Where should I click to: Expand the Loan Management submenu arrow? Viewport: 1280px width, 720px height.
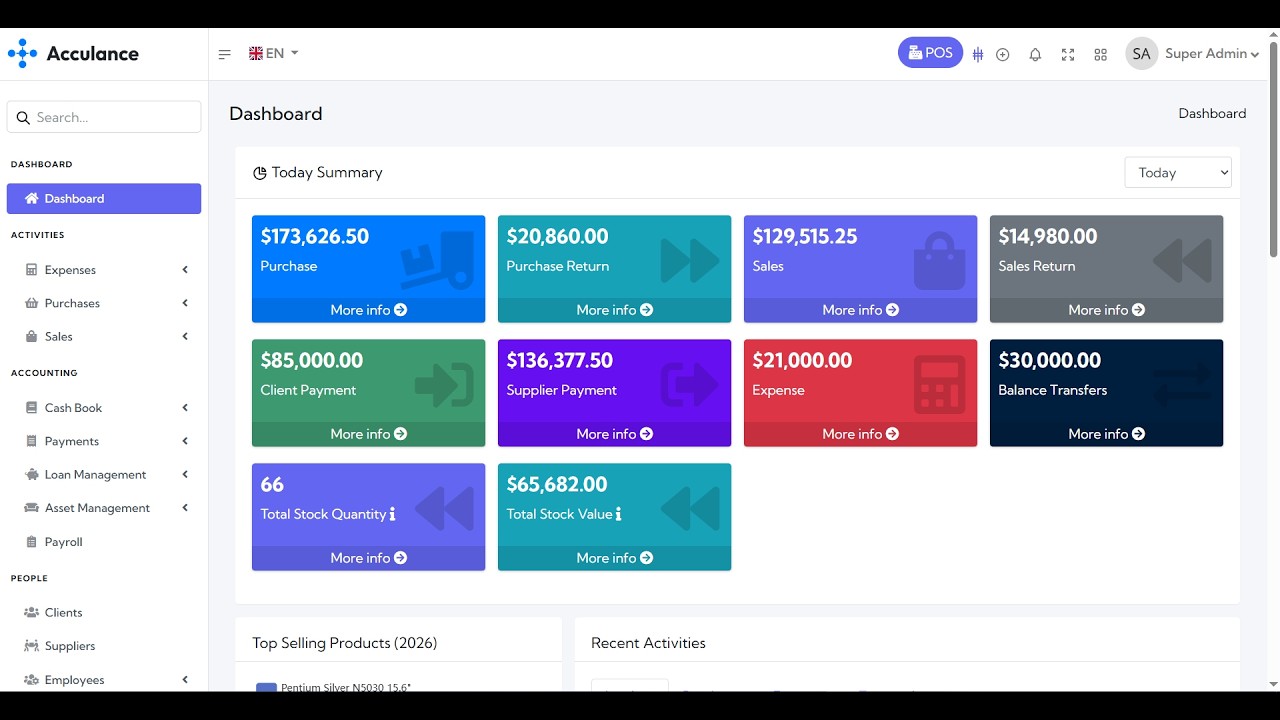click(185, 475)
